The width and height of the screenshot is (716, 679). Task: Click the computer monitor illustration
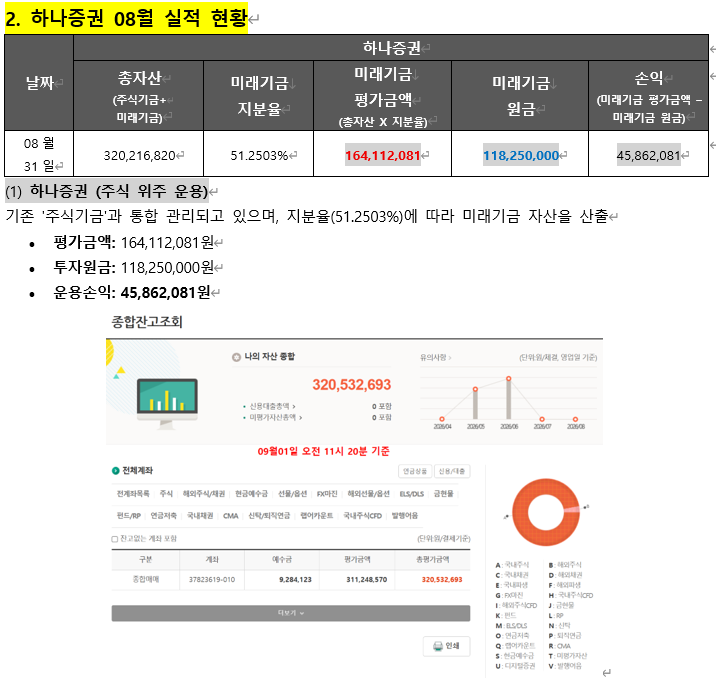pyautogui.click(x=167, y=402)
